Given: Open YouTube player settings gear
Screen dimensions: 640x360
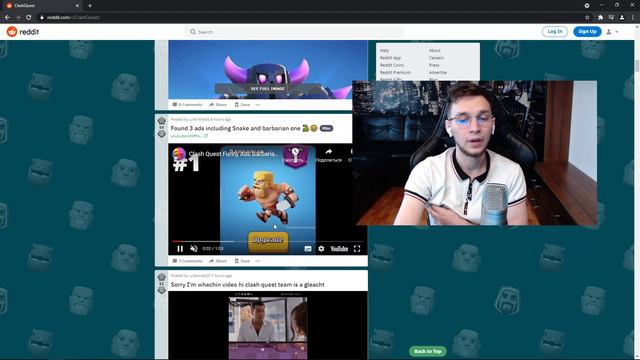Looking at the screenshot, I should point(321,249).
